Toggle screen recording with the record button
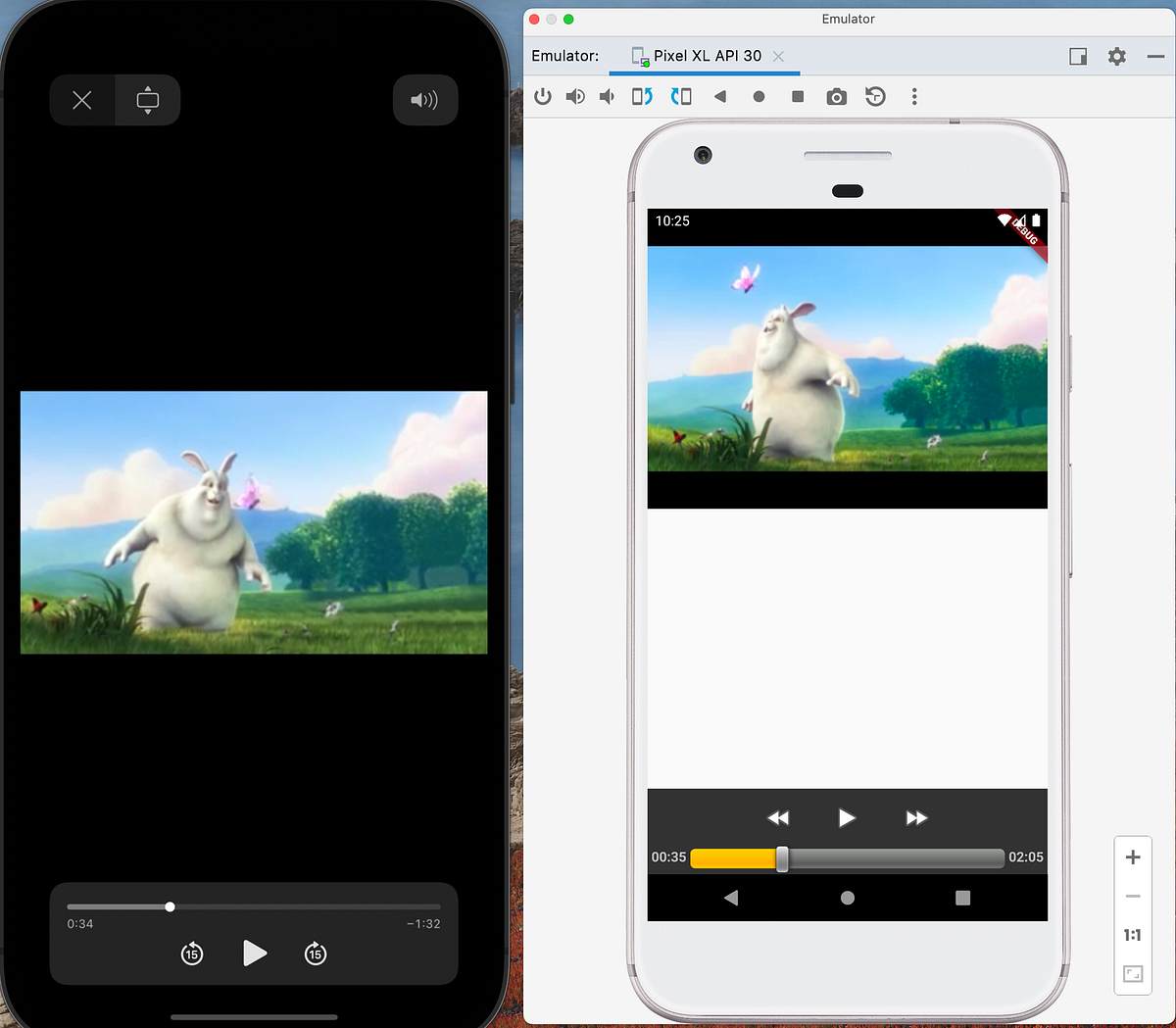This screenshot has height=1028, width=1176. pos(759,96)
